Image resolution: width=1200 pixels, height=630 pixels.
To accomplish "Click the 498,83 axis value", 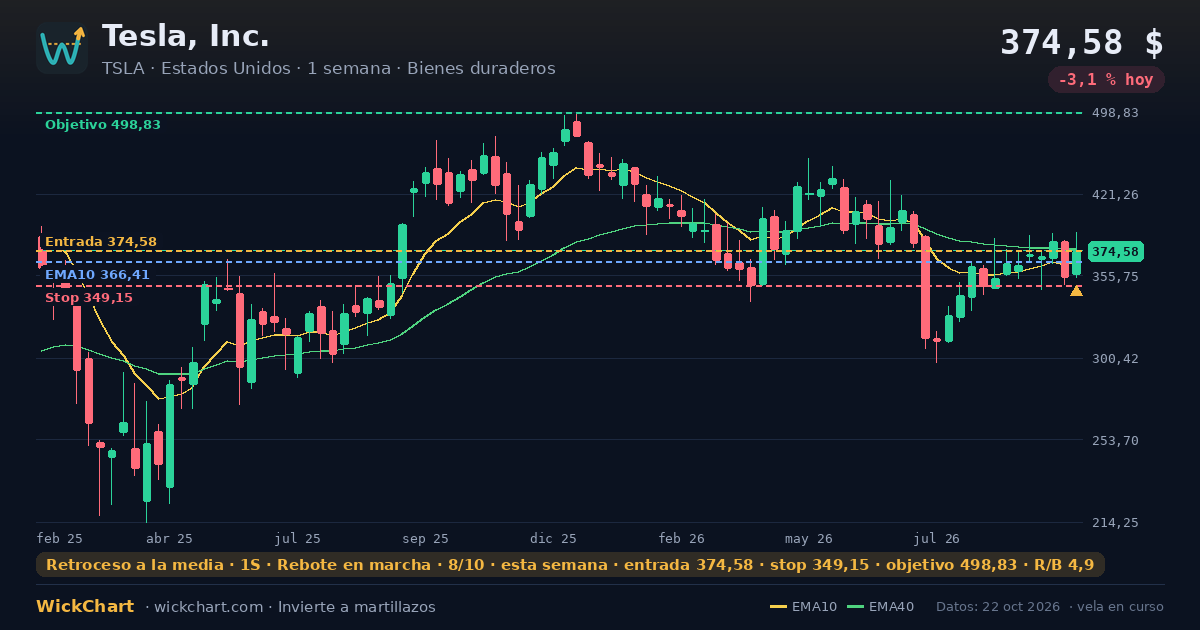I will coord(1116,113).
